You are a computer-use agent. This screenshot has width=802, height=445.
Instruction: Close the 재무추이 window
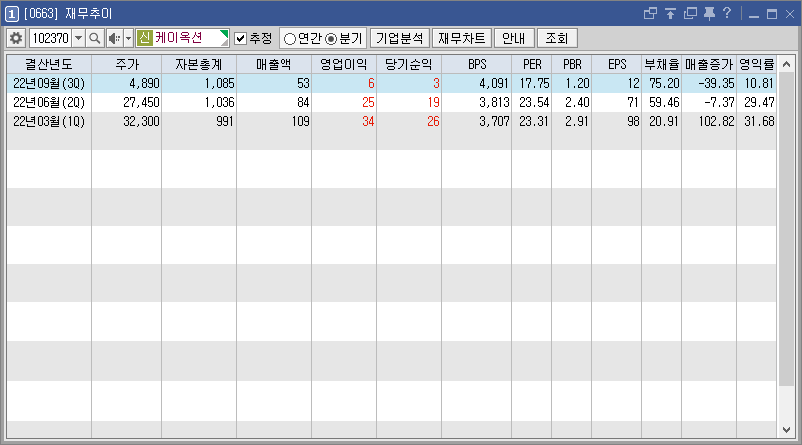(790, 14)
